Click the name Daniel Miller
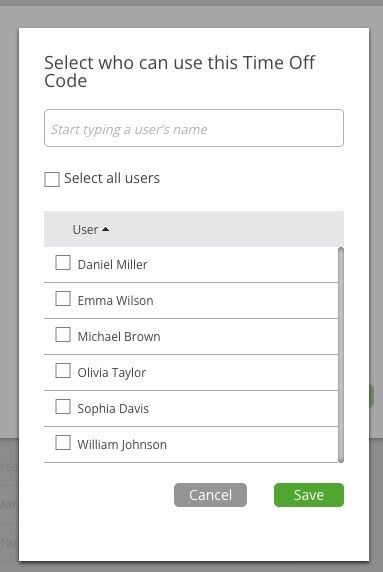The image size is (383, 572). (112, 264)
